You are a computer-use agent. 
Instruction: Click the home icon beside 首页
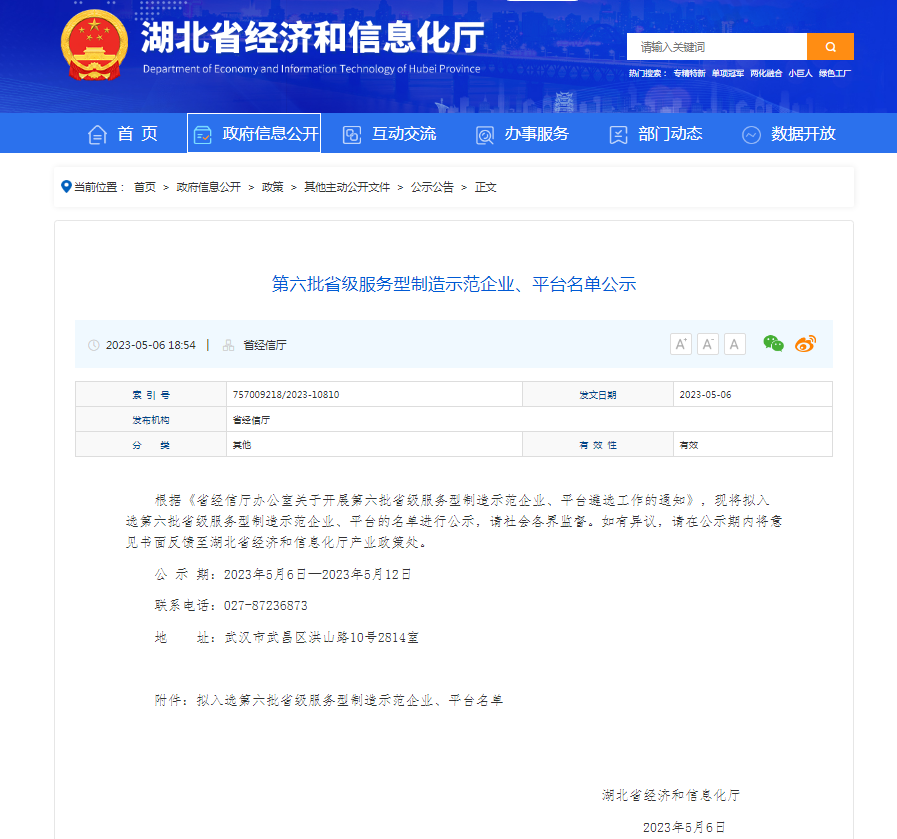click(97, 134)
